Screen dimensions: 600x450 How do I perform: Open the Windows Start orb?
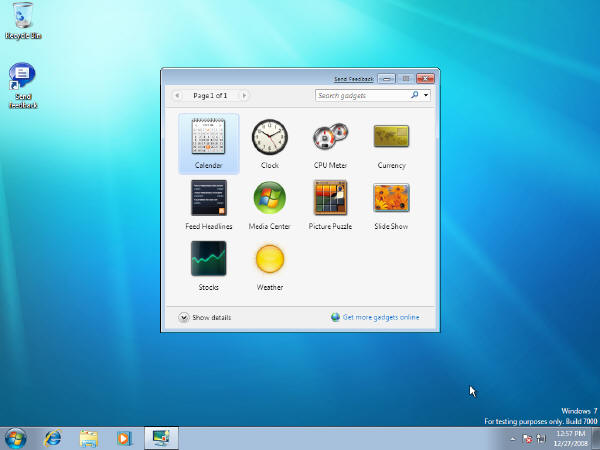tap(16, 439)
